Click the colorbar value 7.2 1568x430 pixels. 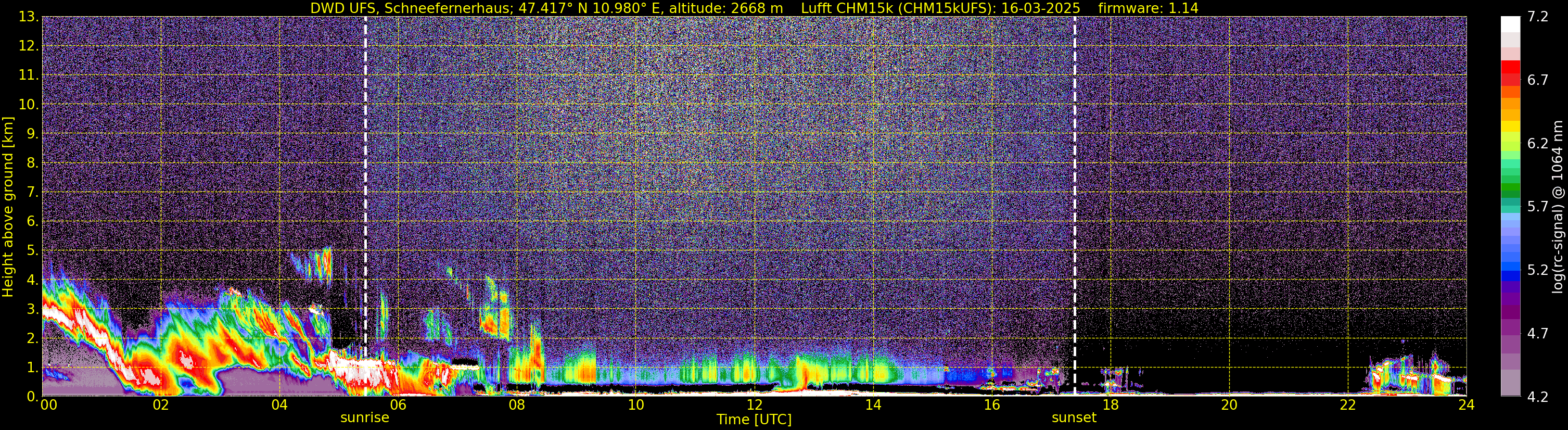point(1538,17)
